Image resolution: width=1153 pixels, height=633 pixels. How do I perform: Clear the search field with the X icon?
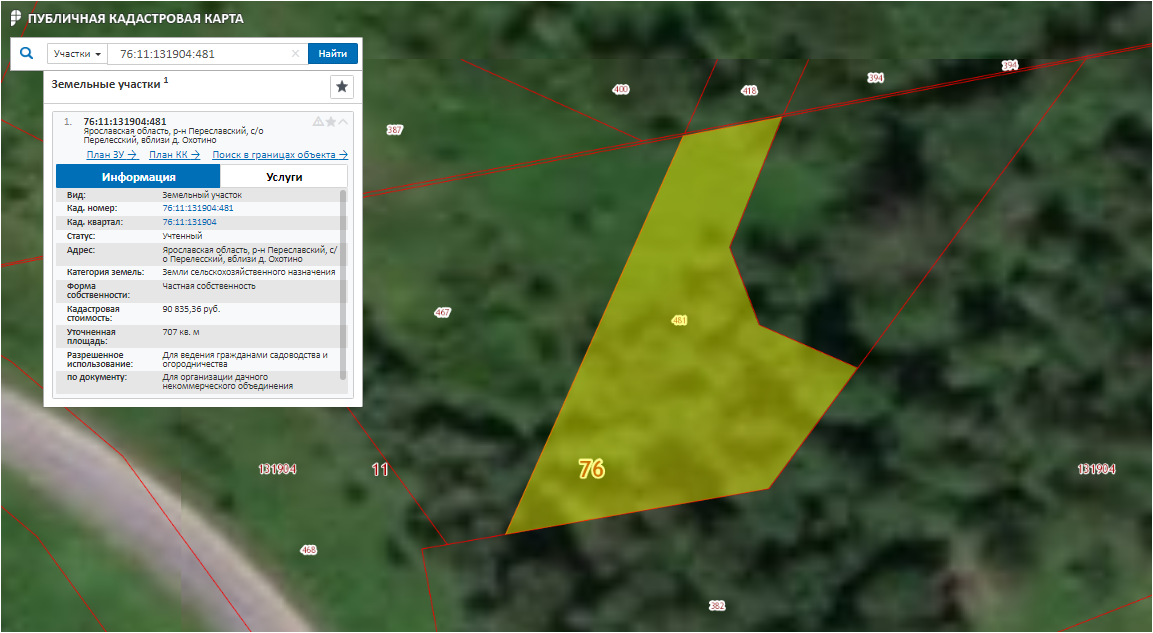coord(296,54)
